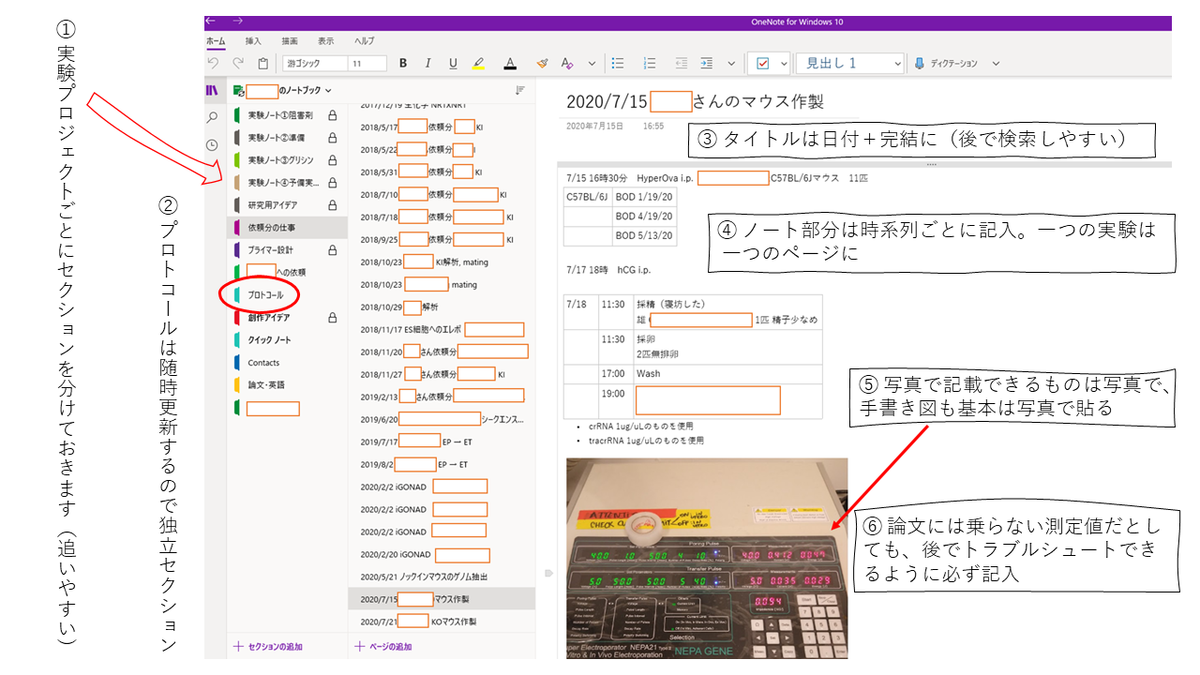Click lock icon beside 実験ノート④予備実
The width and height of the screenshot is (1200, 675).
click(x=332, y=183)
